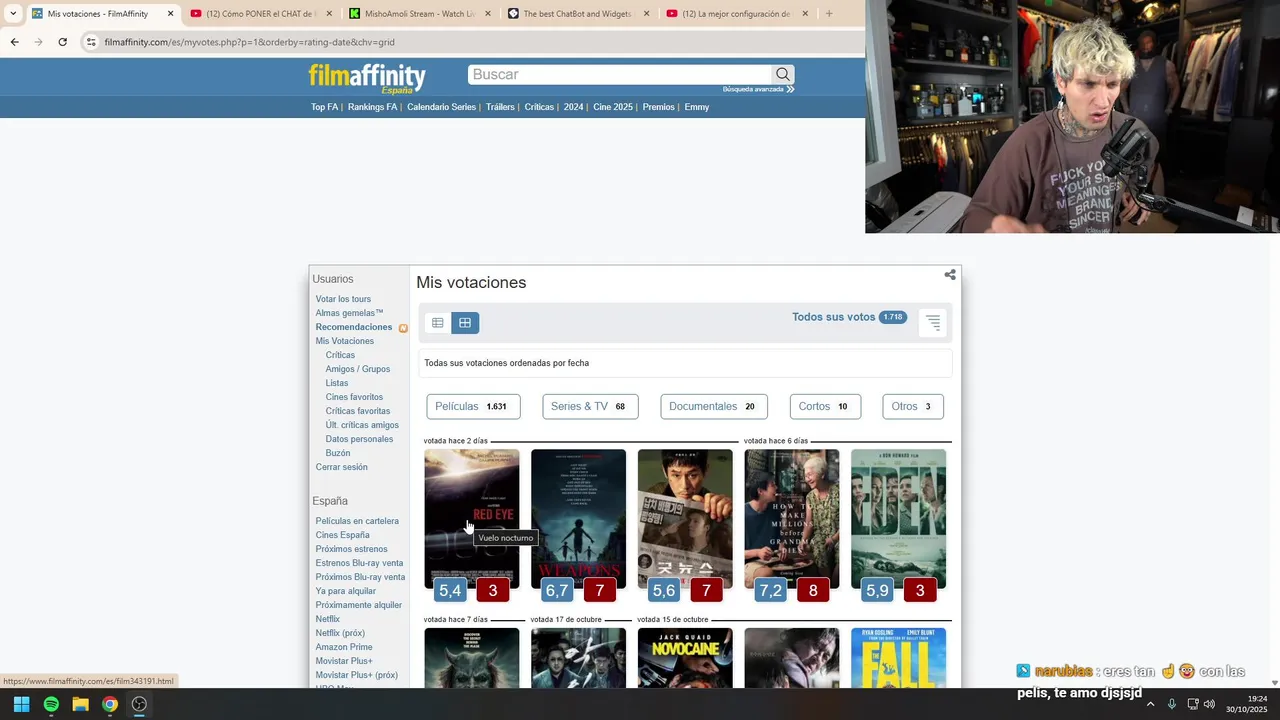
Task: Open Recomendaciones sidebar link
Action: (354, 327)
